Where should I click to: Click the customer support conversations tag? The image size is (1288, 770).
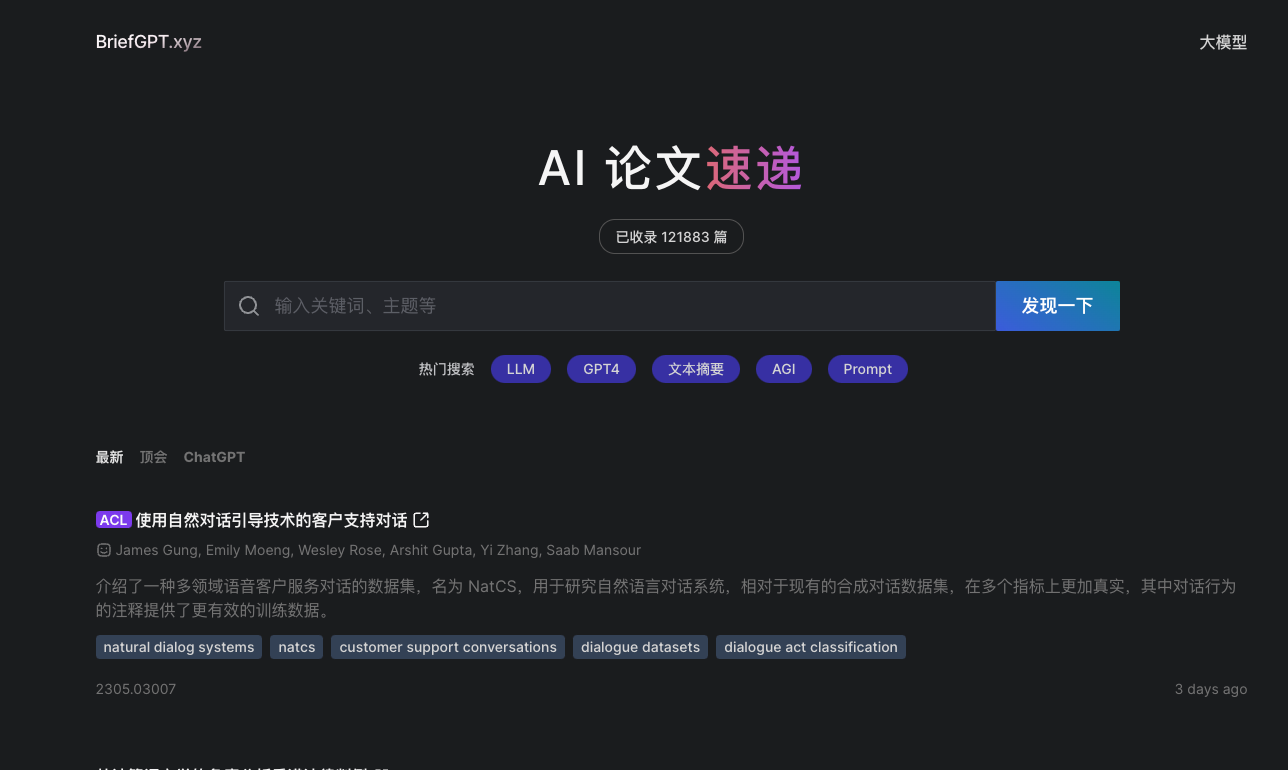(x=448, y=647)
